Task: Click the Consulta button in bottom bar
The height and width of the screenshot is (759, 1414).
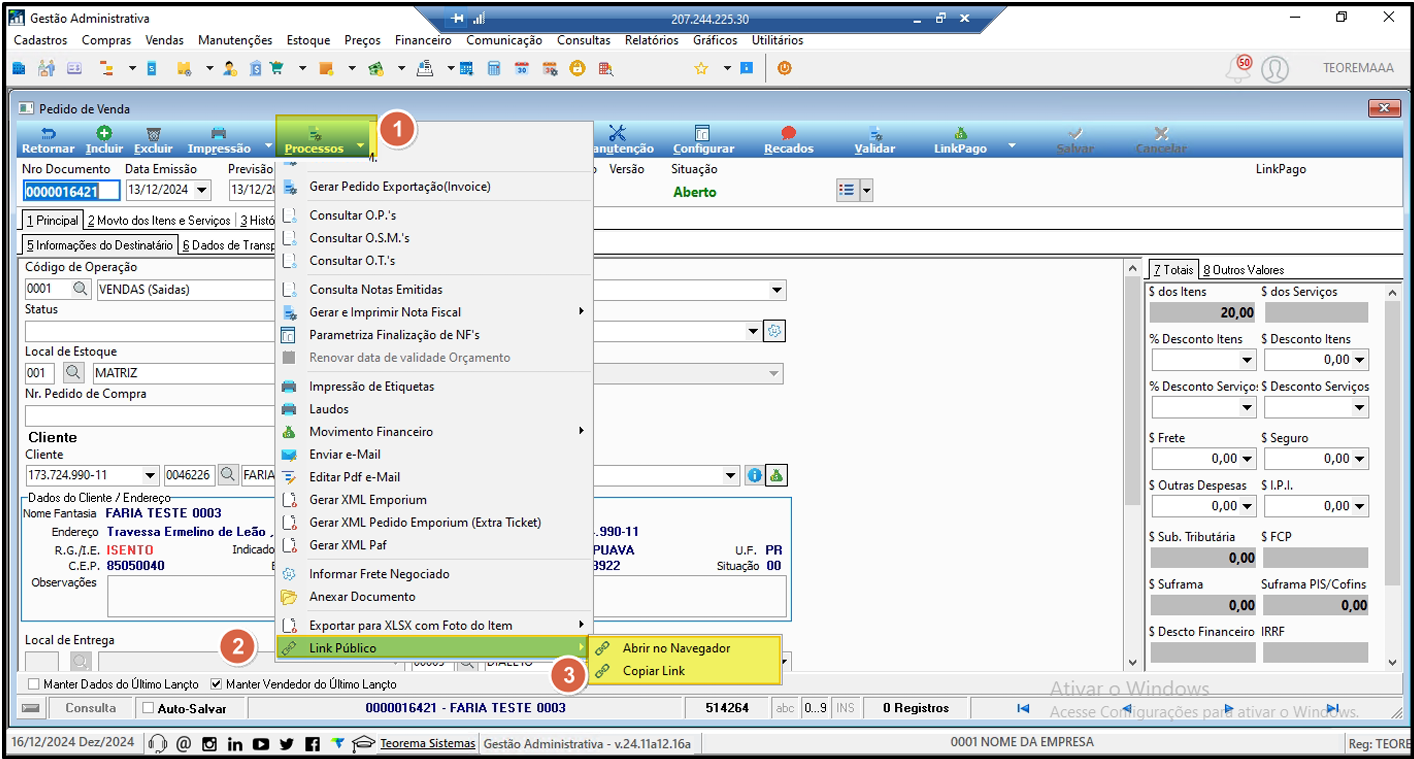Action: tap(91, 708)
